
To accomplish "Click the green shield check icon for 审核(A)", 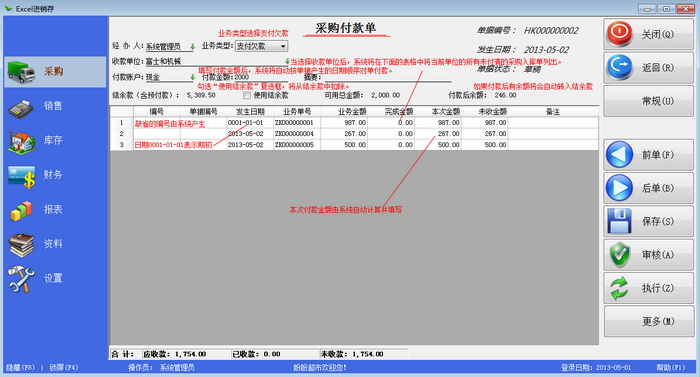I will [619, 255].
